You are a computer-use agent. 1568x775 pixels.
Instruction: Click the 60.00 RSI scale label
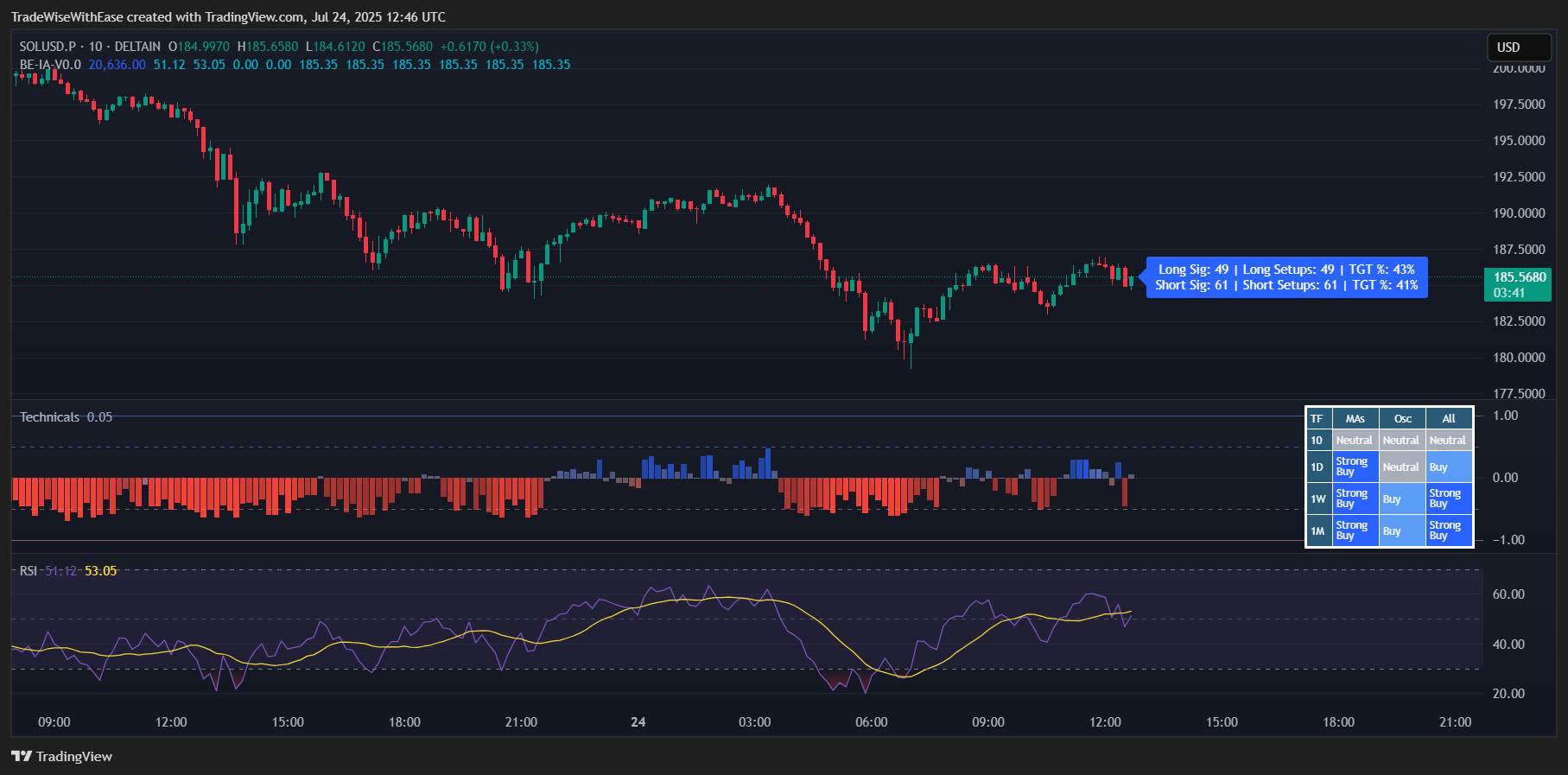[x=1508, y=594]
